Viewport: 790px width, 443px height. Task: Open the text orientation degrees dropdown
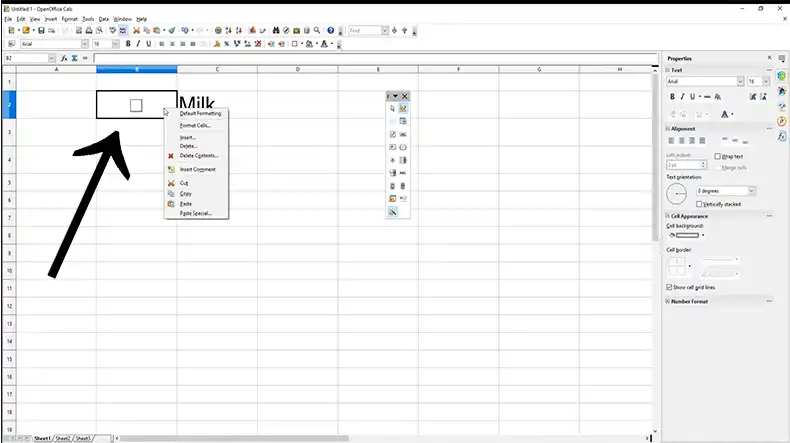point(751,191)
